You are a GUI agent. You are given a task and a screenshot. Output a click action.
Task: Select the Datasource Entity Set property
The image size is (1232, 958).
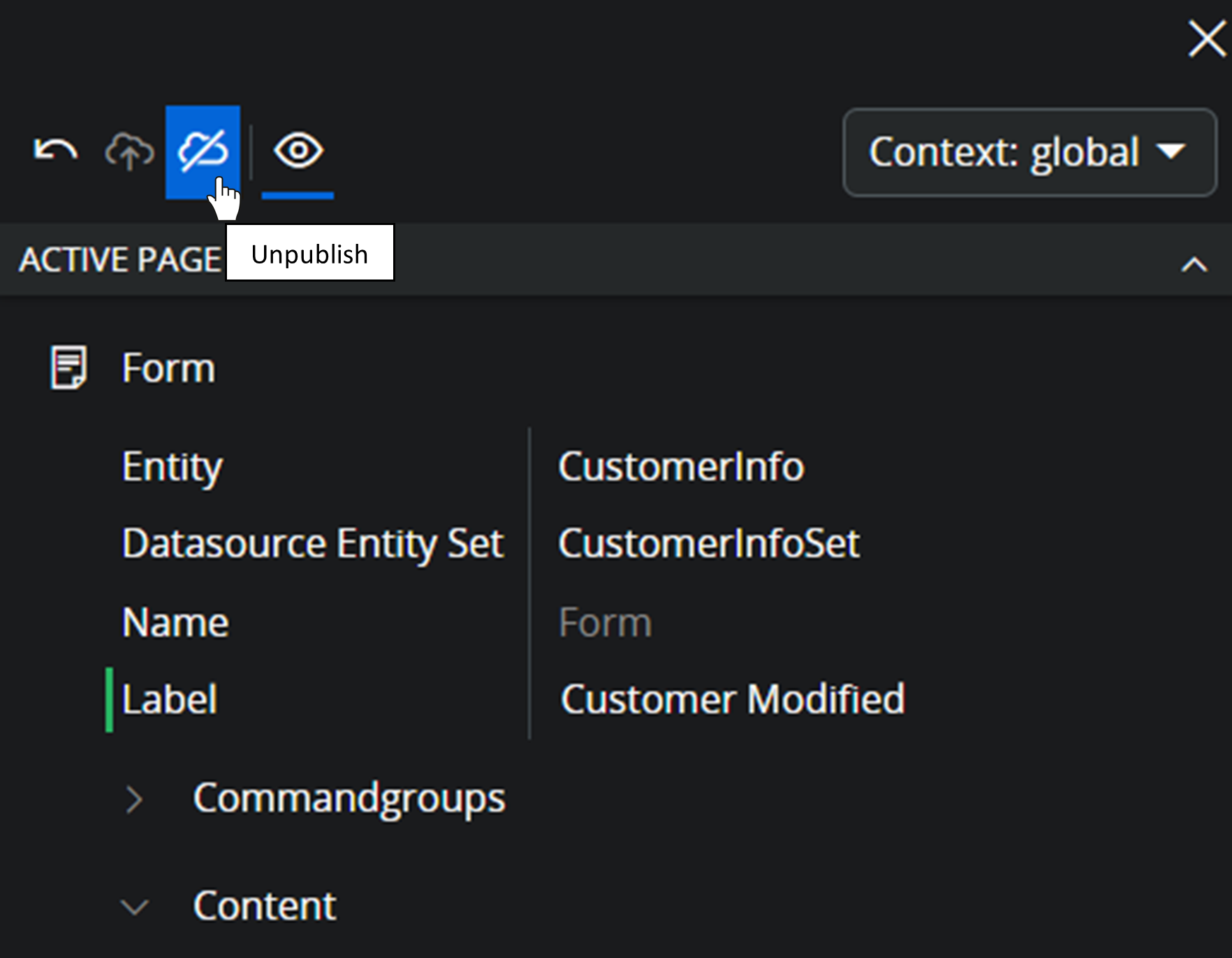pyautogui.click(x=312, y=544)
